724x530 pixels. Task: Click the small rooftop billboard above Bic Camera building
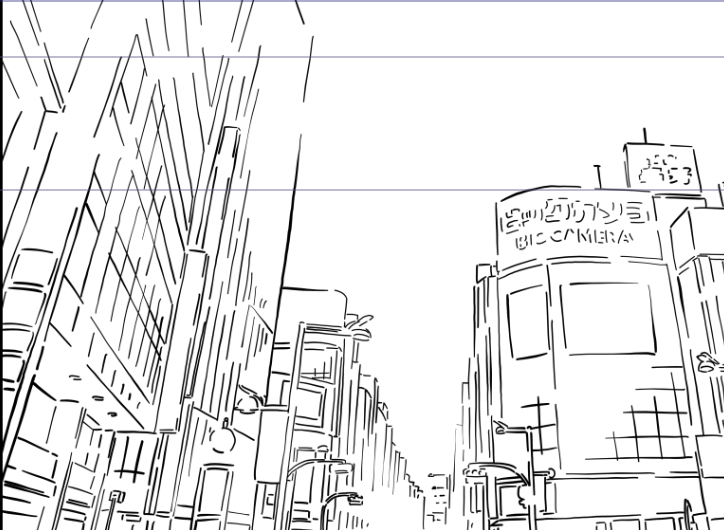663,168
